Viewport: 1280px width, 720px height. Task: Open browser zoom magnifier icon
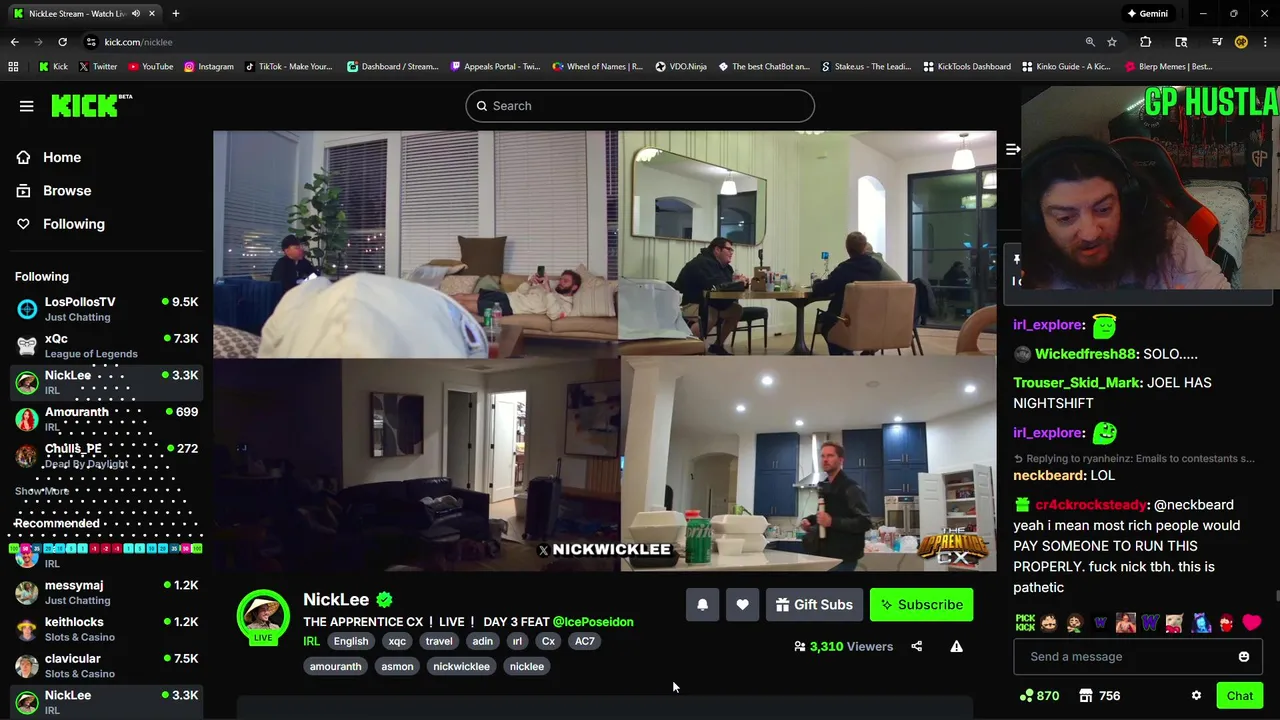pyautogui.click(x=1090, y=42)
